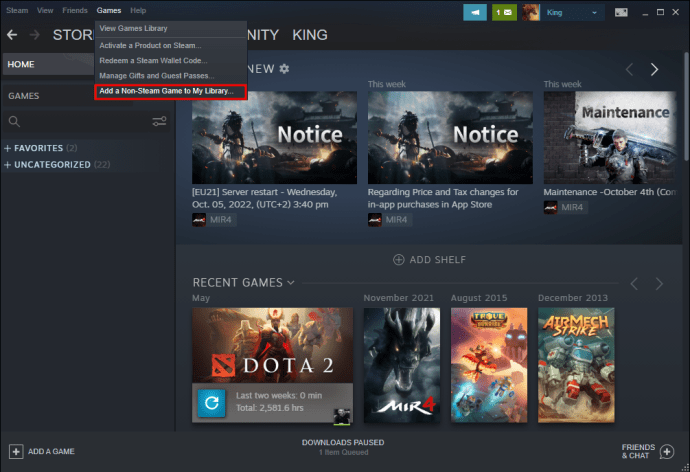690x472 pixels.
Task: Click the MIR4 icon under Price and Tax notice
Action: pos(374,220)
